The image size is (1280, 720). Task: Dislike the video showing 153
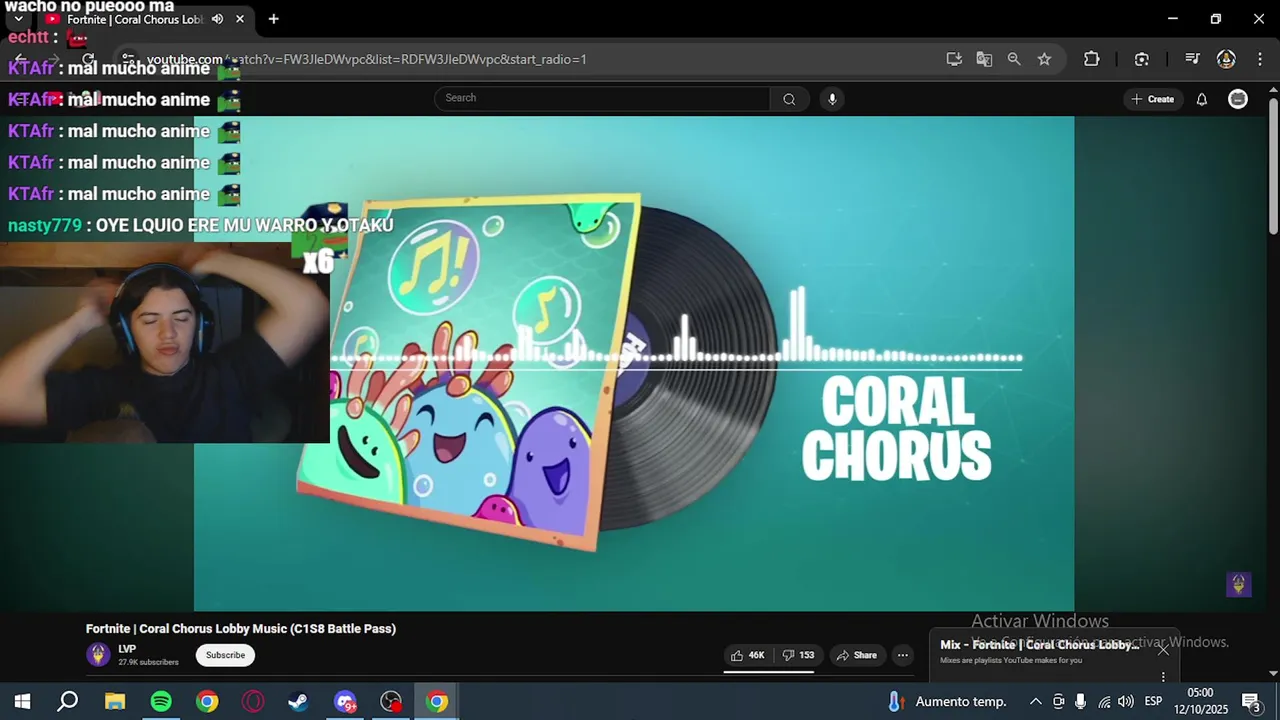click(x=798, y=655)
